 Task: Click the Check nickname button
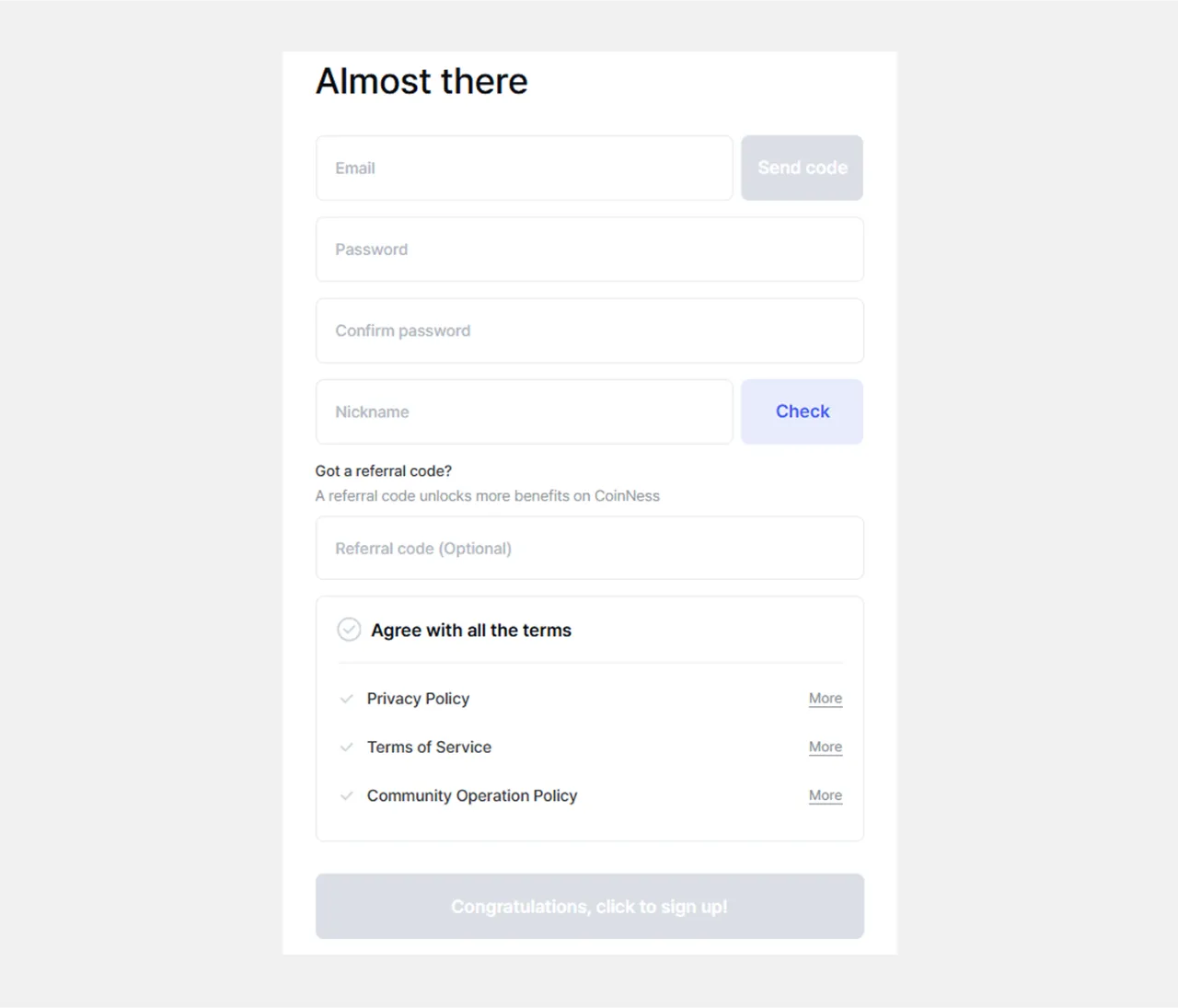click(x=803, y=411)
